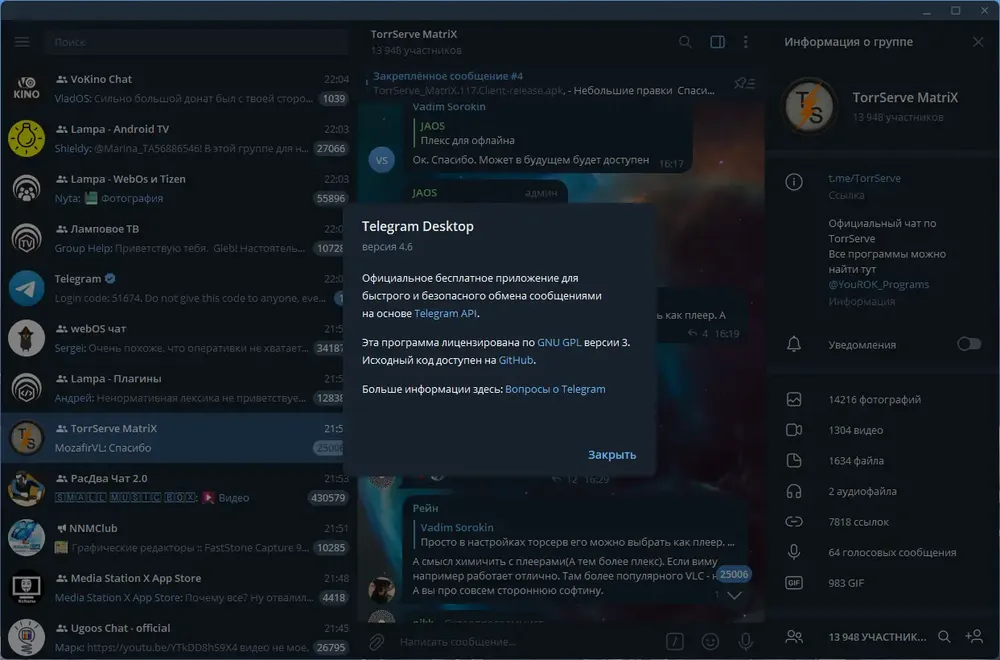The width and height of the screenshot is (1000, 660).
Task: Open the Lampa - WebOs и Tizen chat
Action: pyautogui.click(x=178, y=188)
